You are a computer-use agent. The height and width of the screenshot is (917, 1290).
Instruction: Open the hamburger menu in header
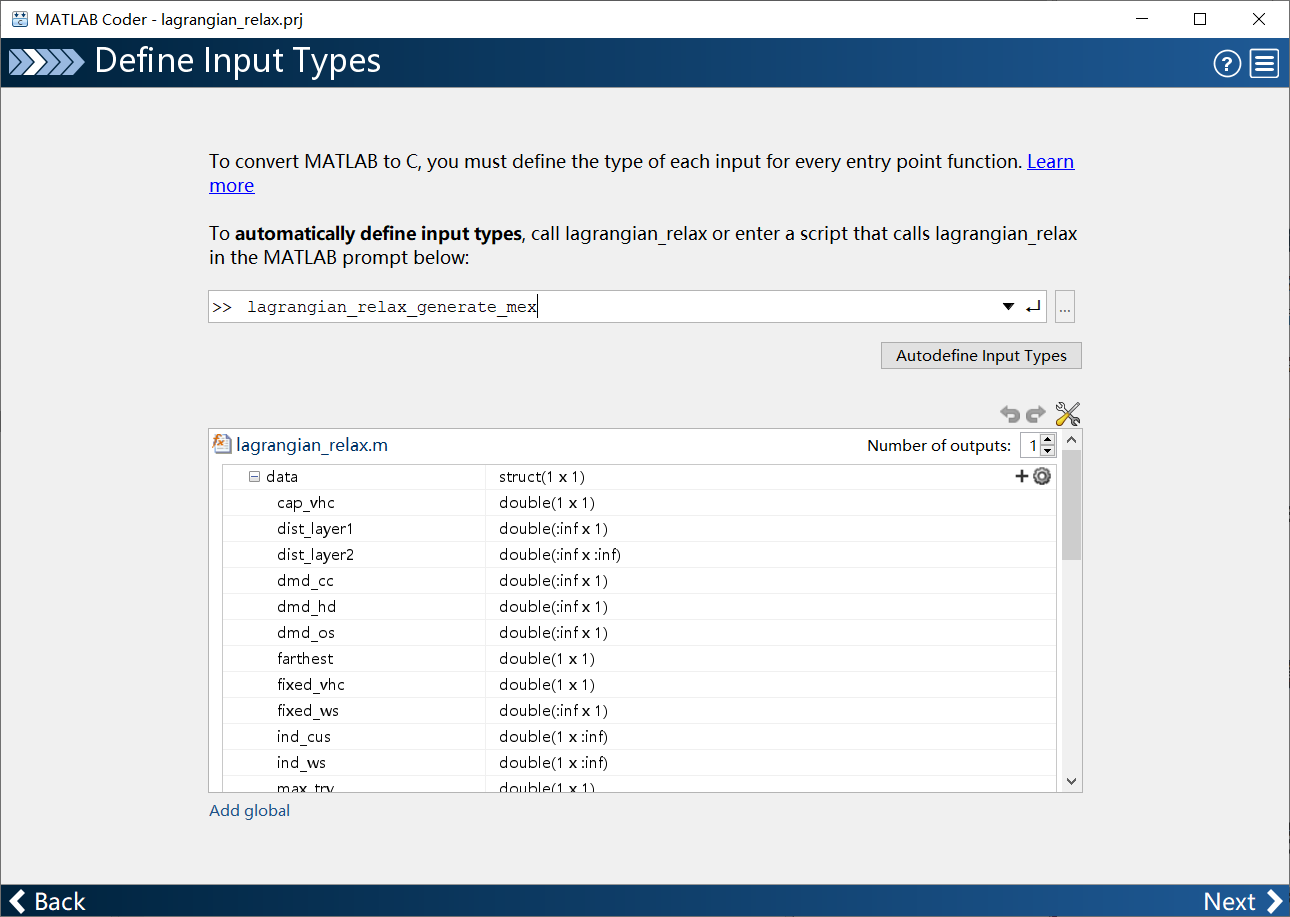point(1264,64)
